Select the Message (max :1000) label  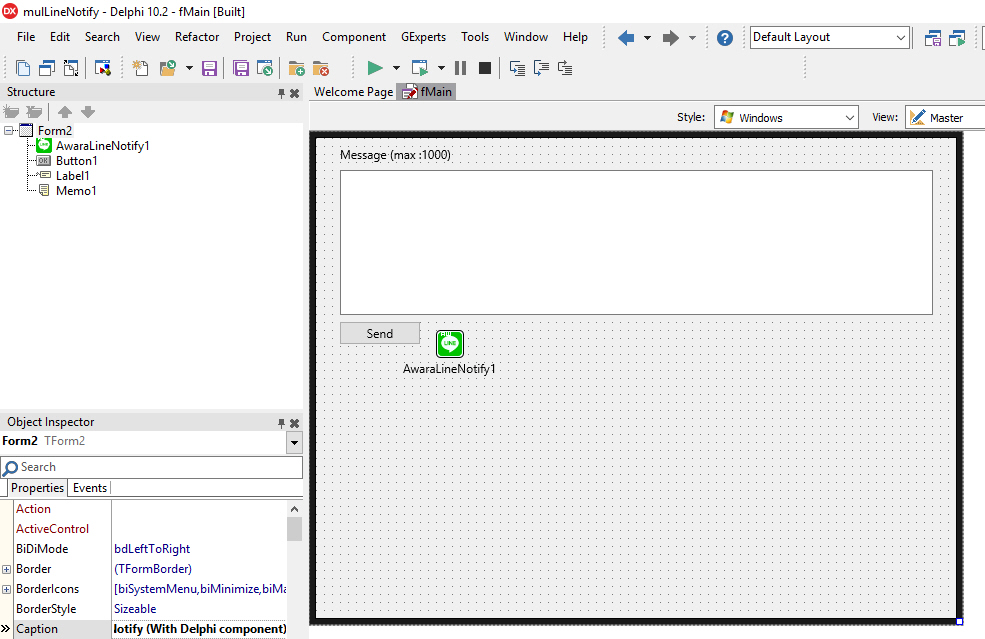coord(395,155)
